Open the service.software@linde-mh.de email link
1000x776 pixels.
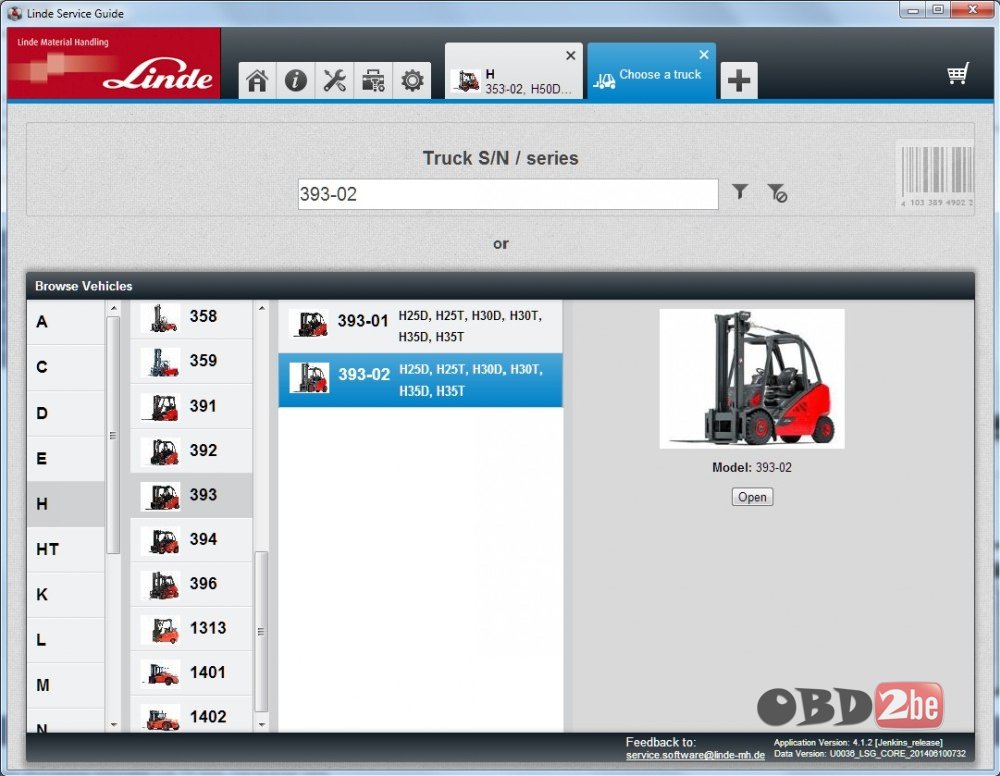695,755
